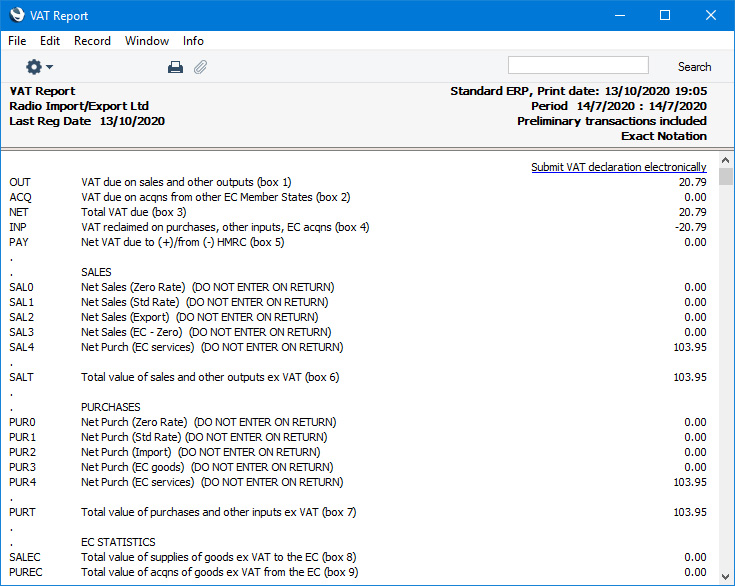Open the Edit menu

point(50,41)
